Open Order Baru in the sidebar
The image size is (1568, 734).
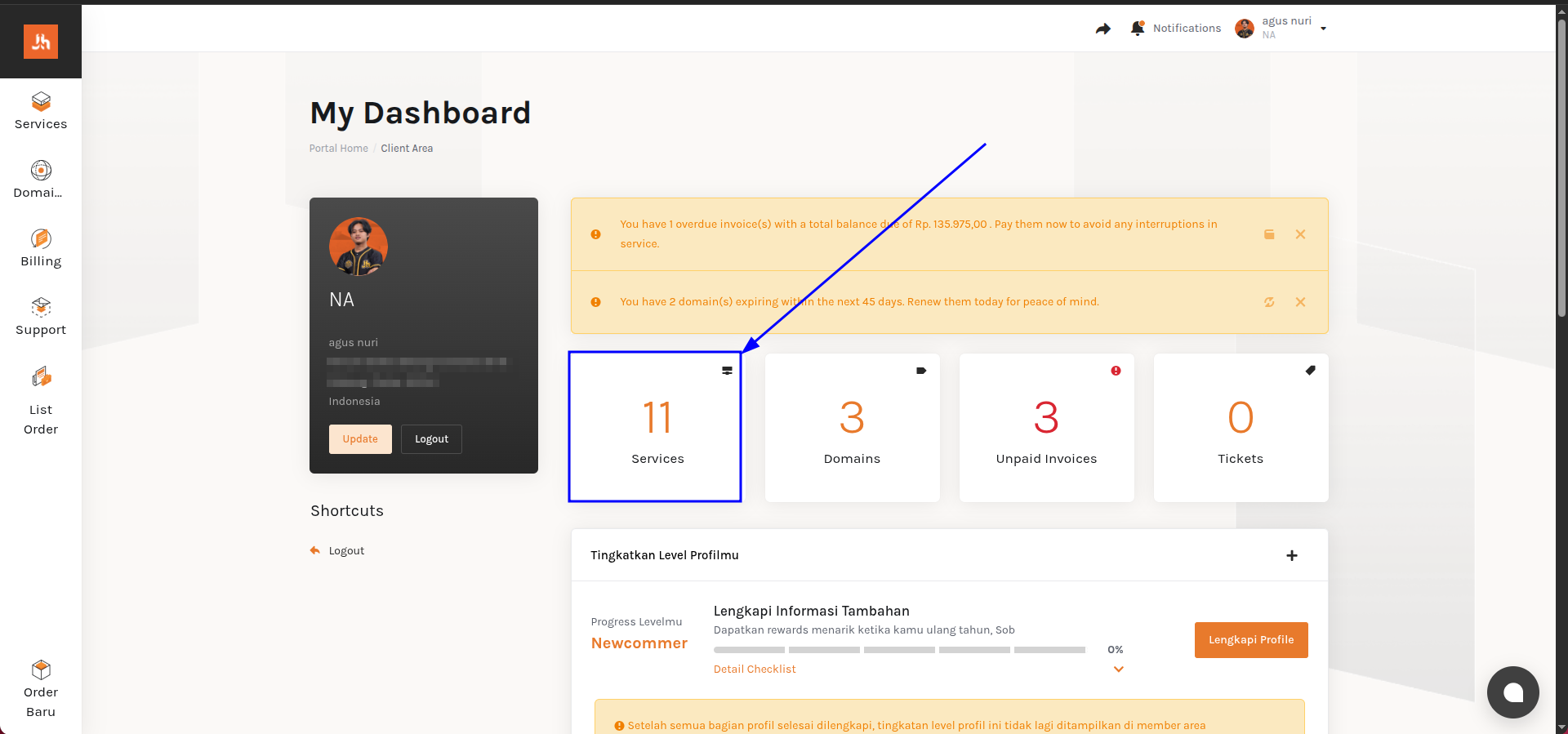pos(41,688)
